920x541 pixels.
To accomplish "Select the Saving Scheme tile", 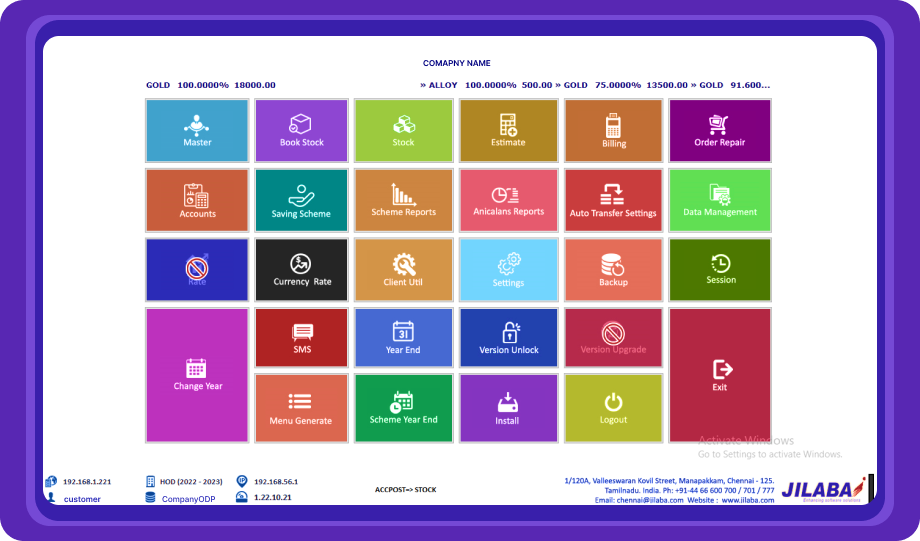I will [301, 201].
